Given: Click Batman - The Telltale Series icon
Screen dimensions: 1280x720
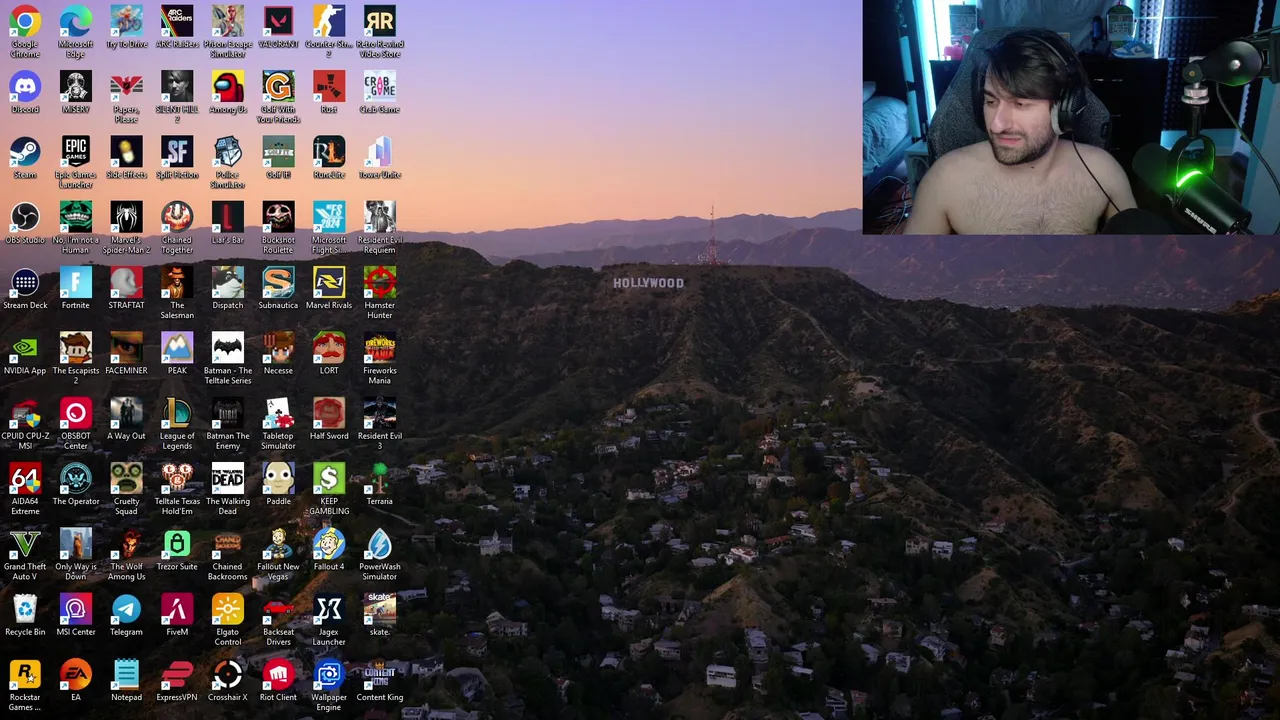Looking at the screenshot, I should tap(228, 357).
